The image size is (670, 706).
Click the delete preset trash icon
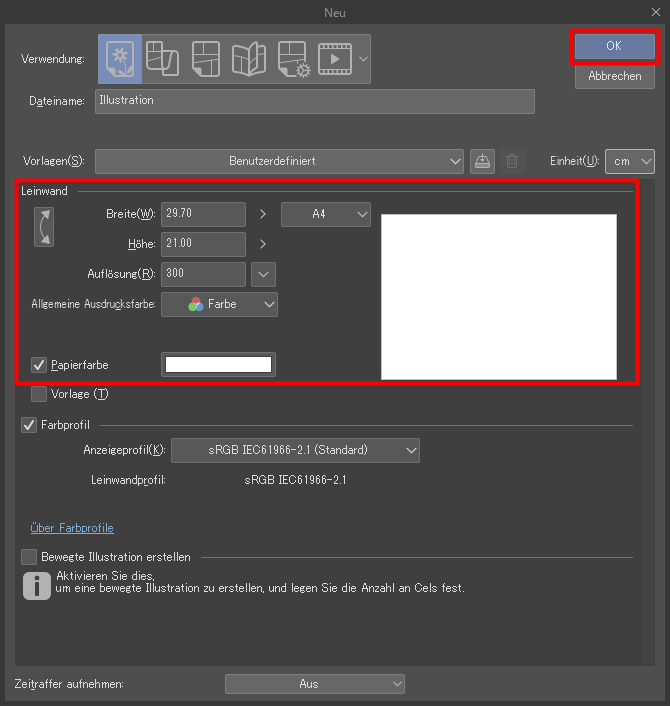pos(512,161)
